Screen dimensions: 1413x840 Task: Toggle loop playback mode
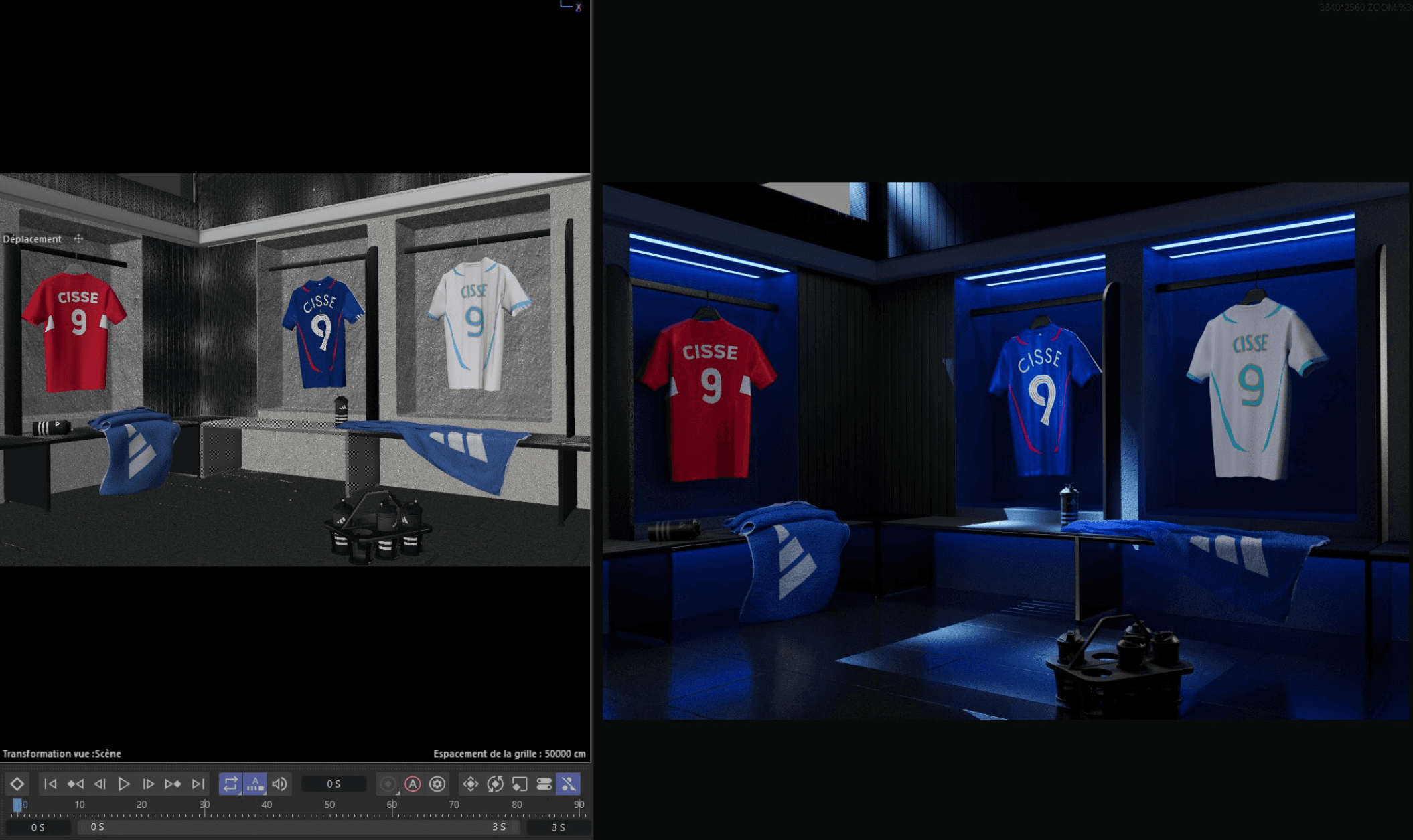click(230, 784)
